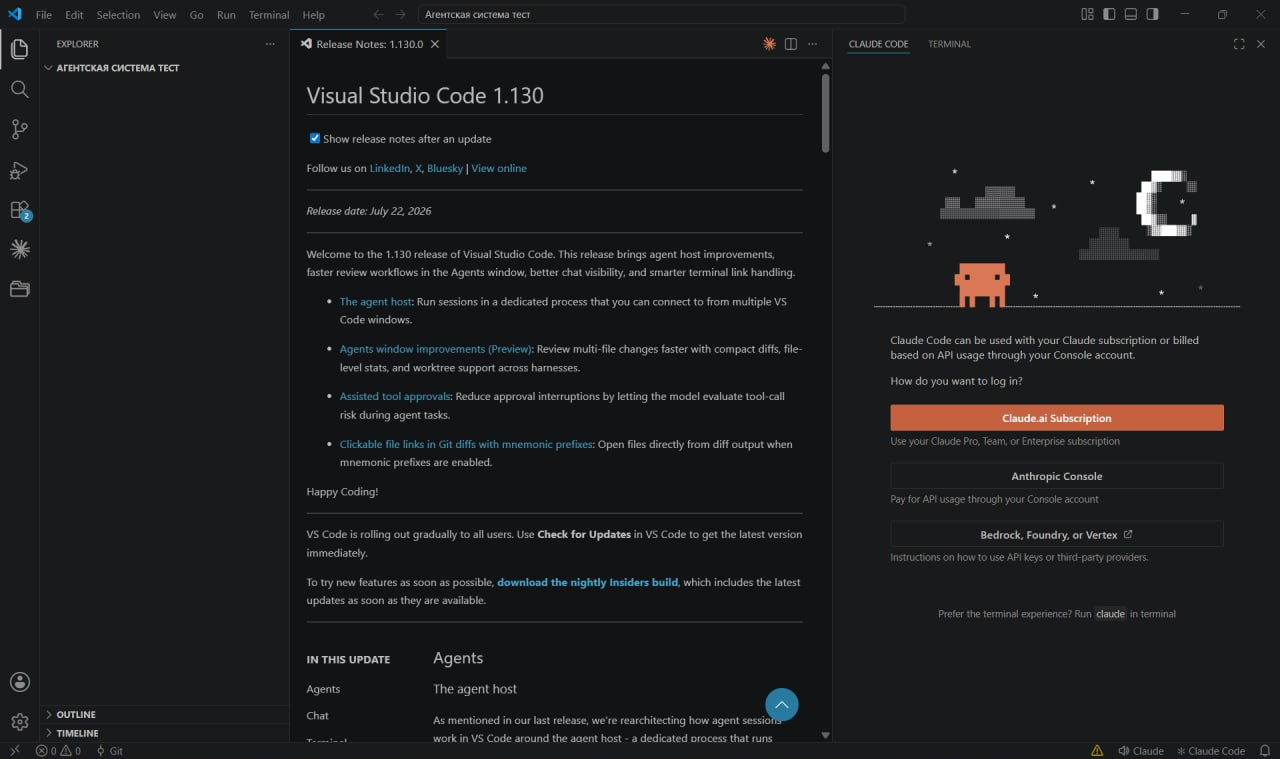Viewport: 1280px width, 759px height.
Task: Open the Explorer view in the activity bar
Action: (19, 49)
